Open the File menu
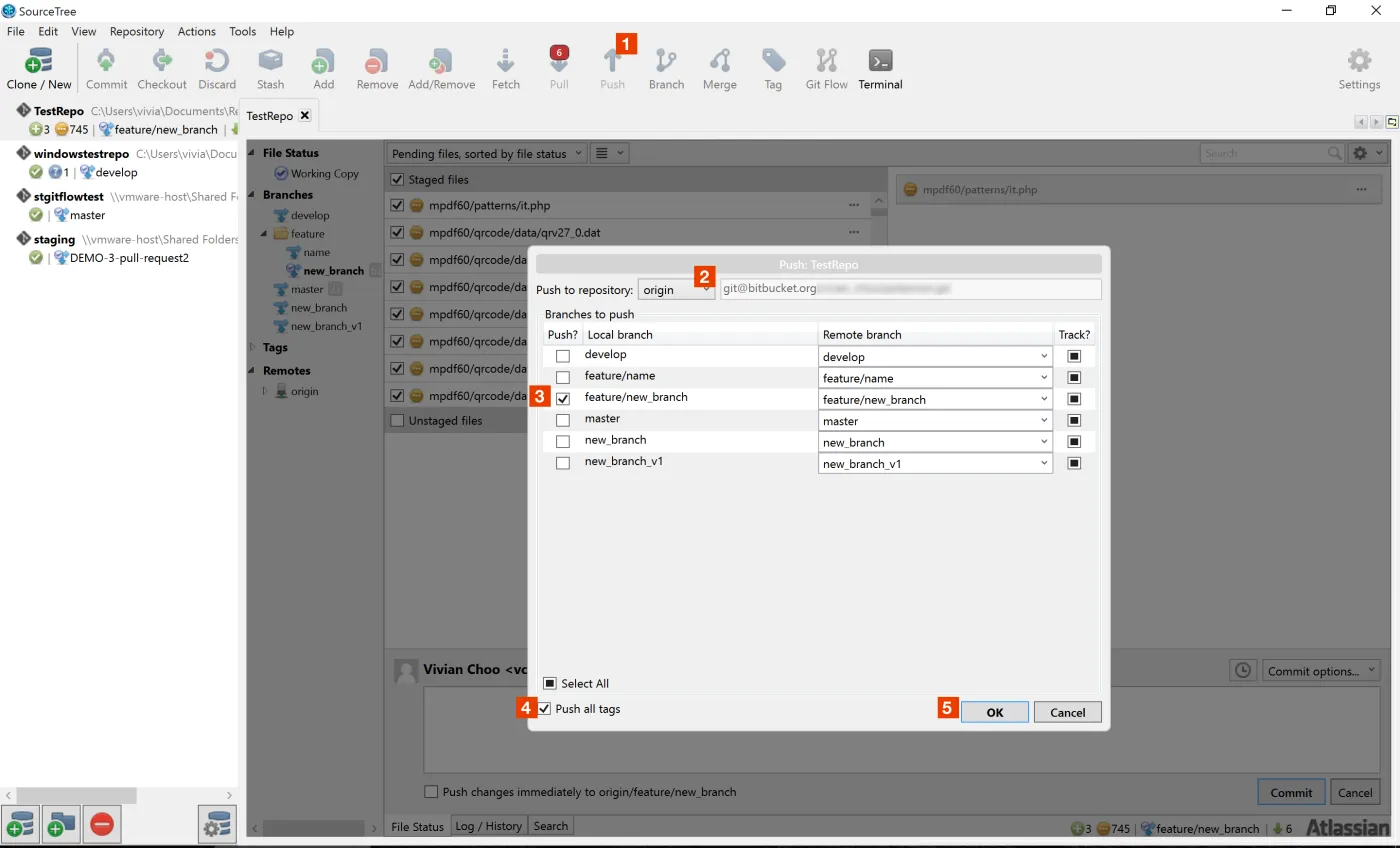1400x848 pixels. pos(15,31)
